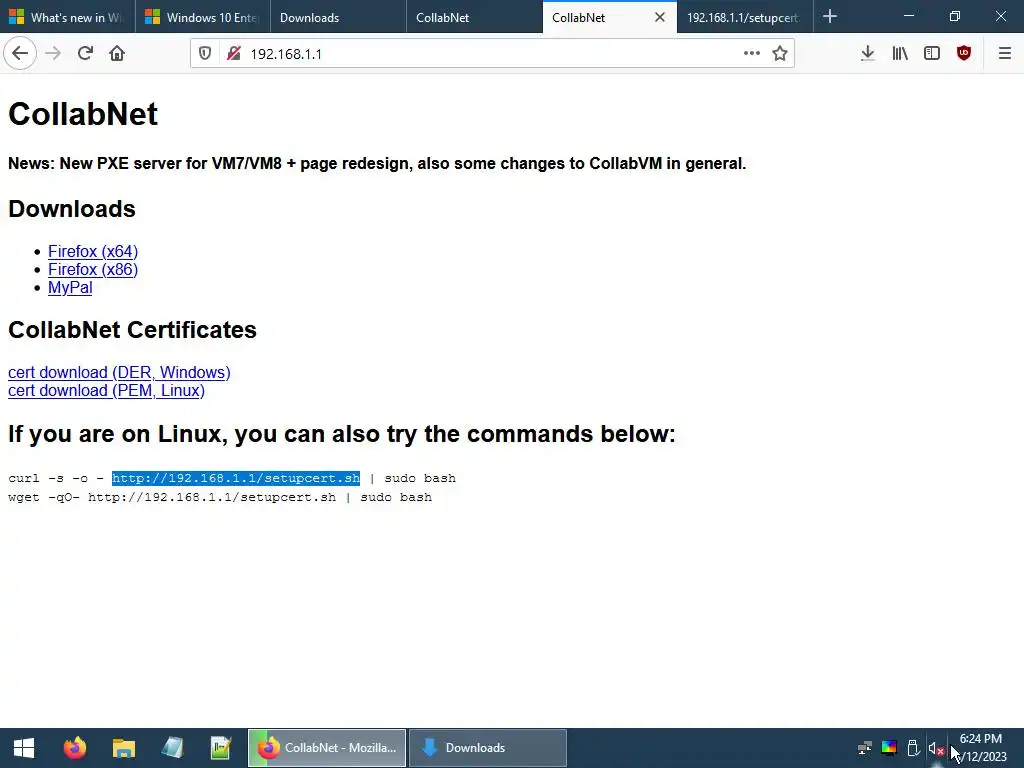Switch to the Downloads tab
The width and height of the screenshot is (1024, 768).
339,18
